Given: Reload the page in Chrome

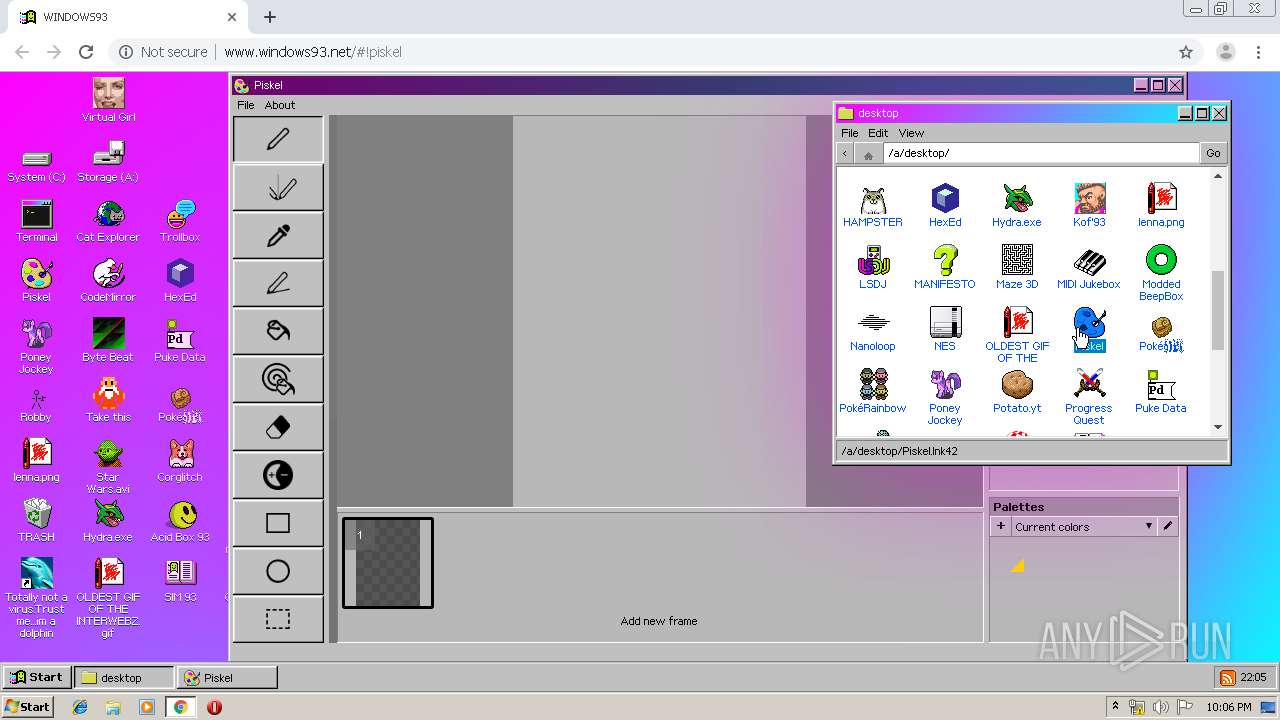Looking at the screenshot, I should (86, 52).
